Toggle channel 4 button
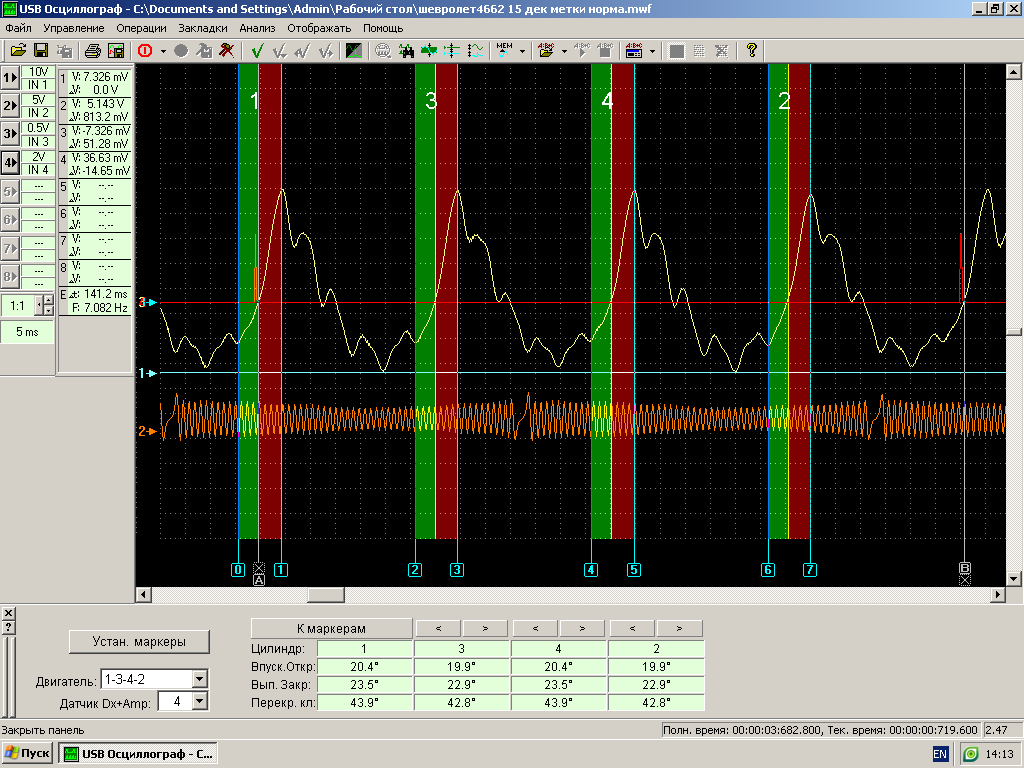Screen dimensions: 1024x768 pyautogui.click(x=11, y=162)
